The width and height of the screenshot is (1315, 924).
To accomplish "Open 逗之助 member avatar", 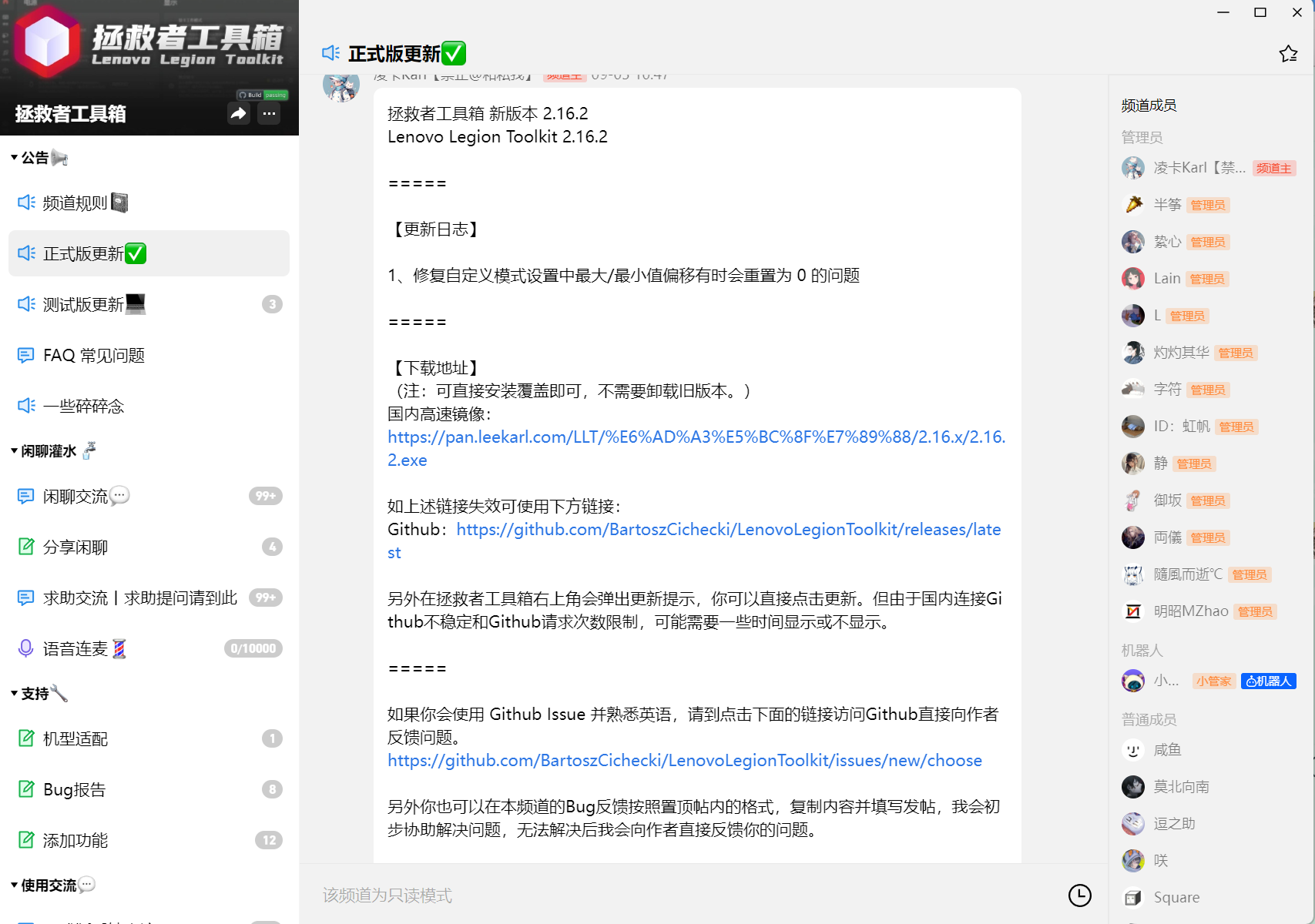I will [1133, 824].
